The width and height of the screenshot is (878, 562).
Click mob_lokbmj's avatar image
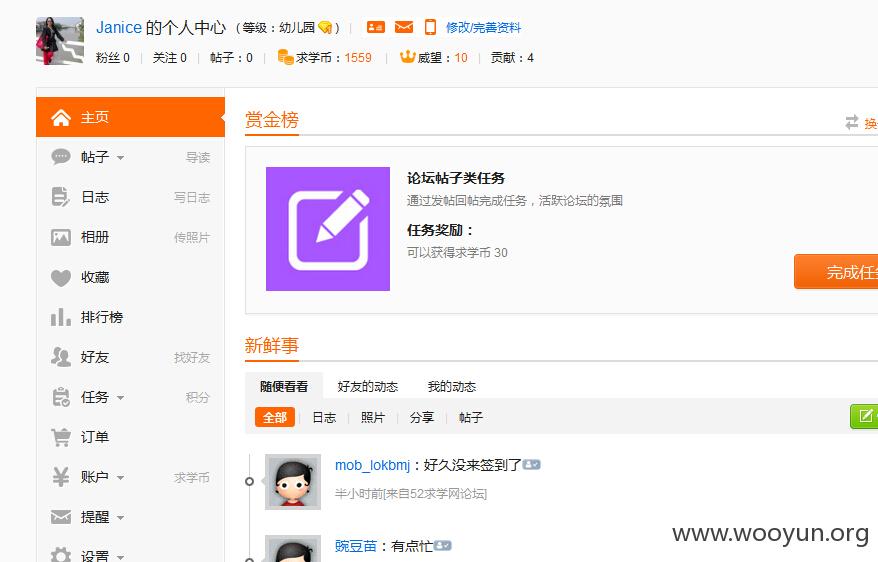[293, 481]
